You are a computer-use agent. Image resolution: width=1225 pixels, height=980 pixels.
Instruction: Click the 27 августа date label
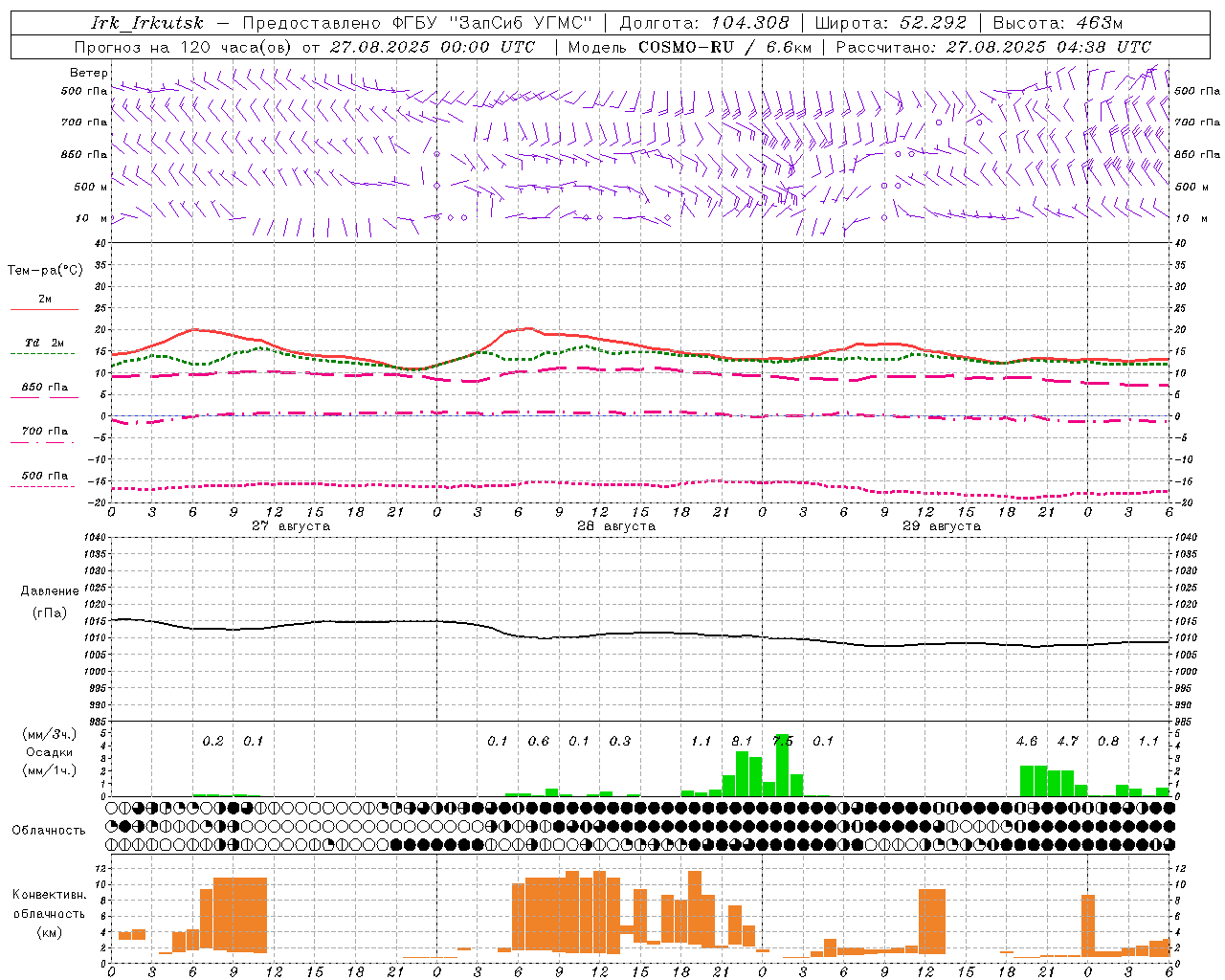pyautogui.click(x=291, y=526)
